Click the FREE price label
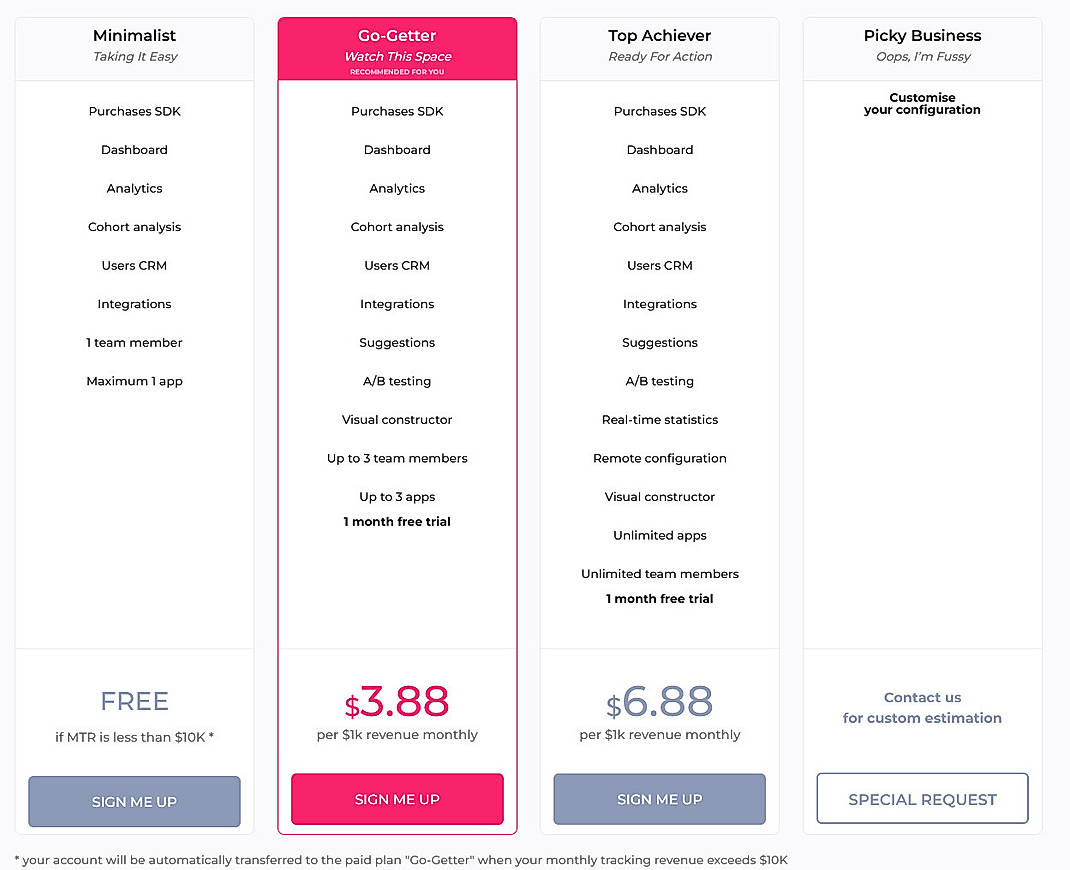1070x870 pixels. (x=134, y=701)
